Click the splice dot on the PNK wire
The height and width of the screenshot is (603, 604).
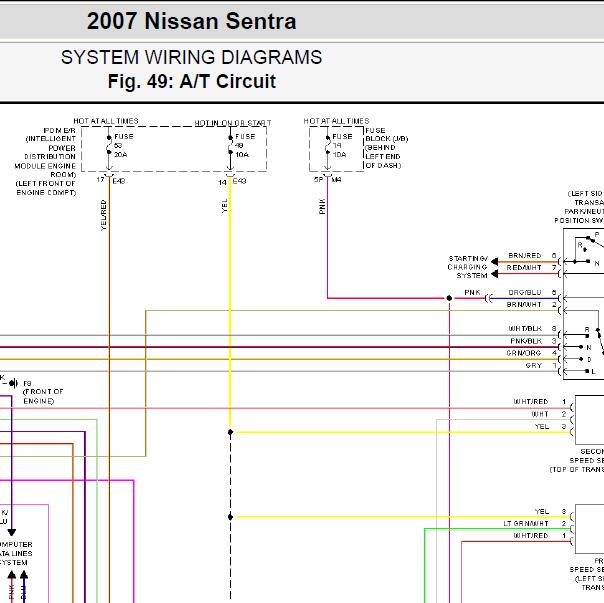coord(449,298)
